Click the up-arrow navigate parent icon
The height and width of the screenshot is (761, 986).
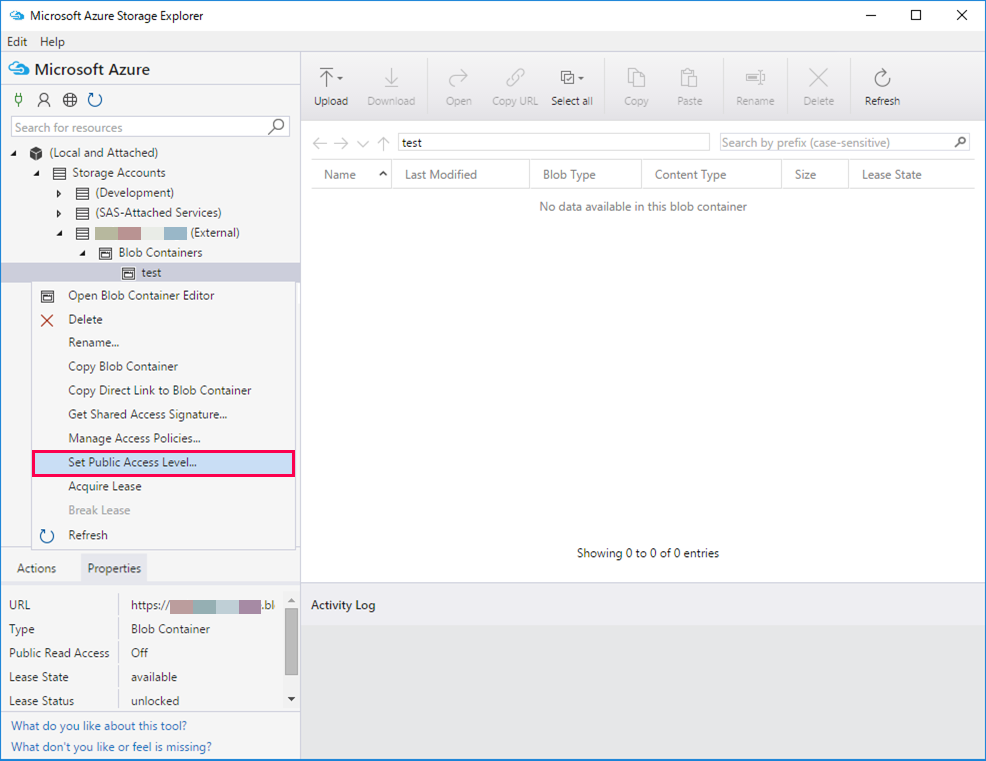pyautogui.click(x=384, y=143)
